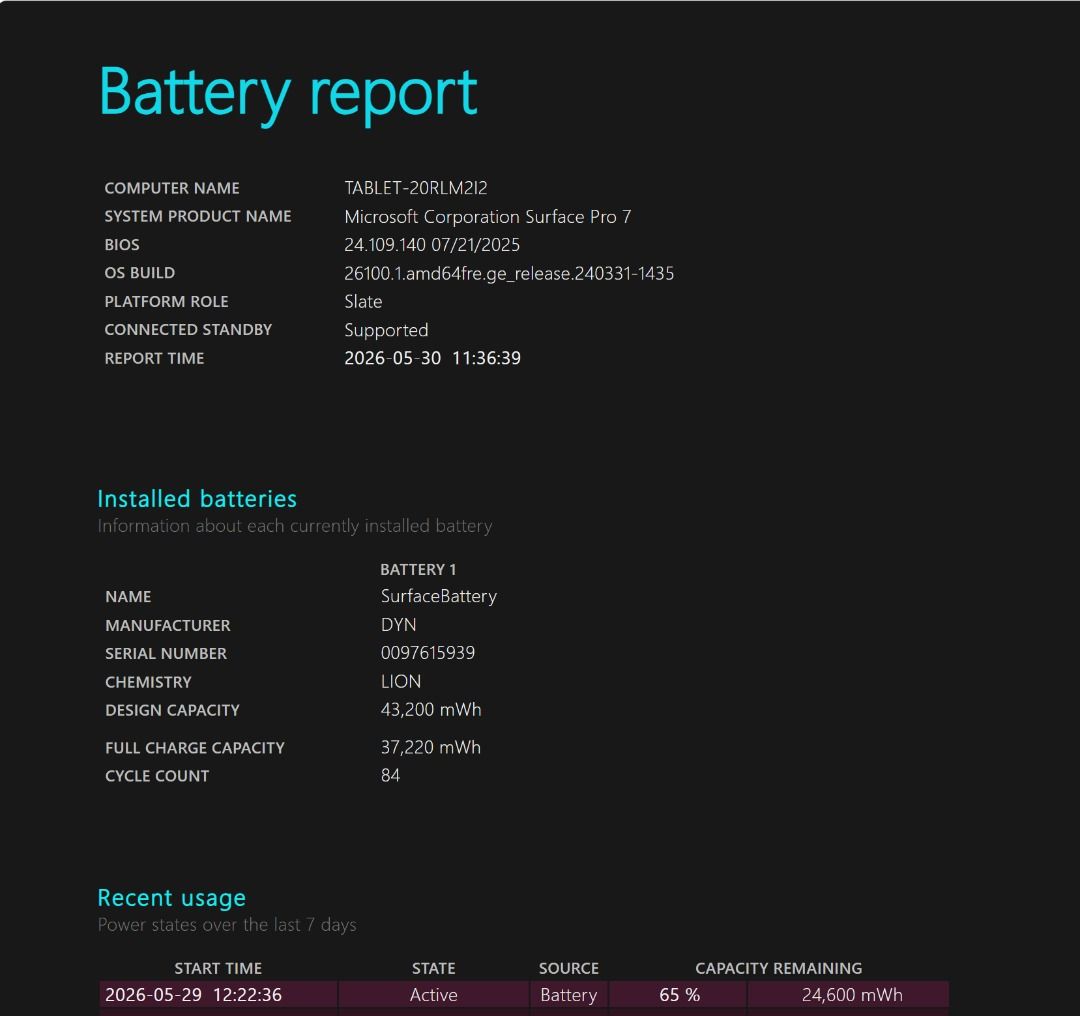Click the FULL CHARGE CAPACITY label
The height and width of the screenshot is (1016, 1080).
pyautogui.click(x=195, y=748)
